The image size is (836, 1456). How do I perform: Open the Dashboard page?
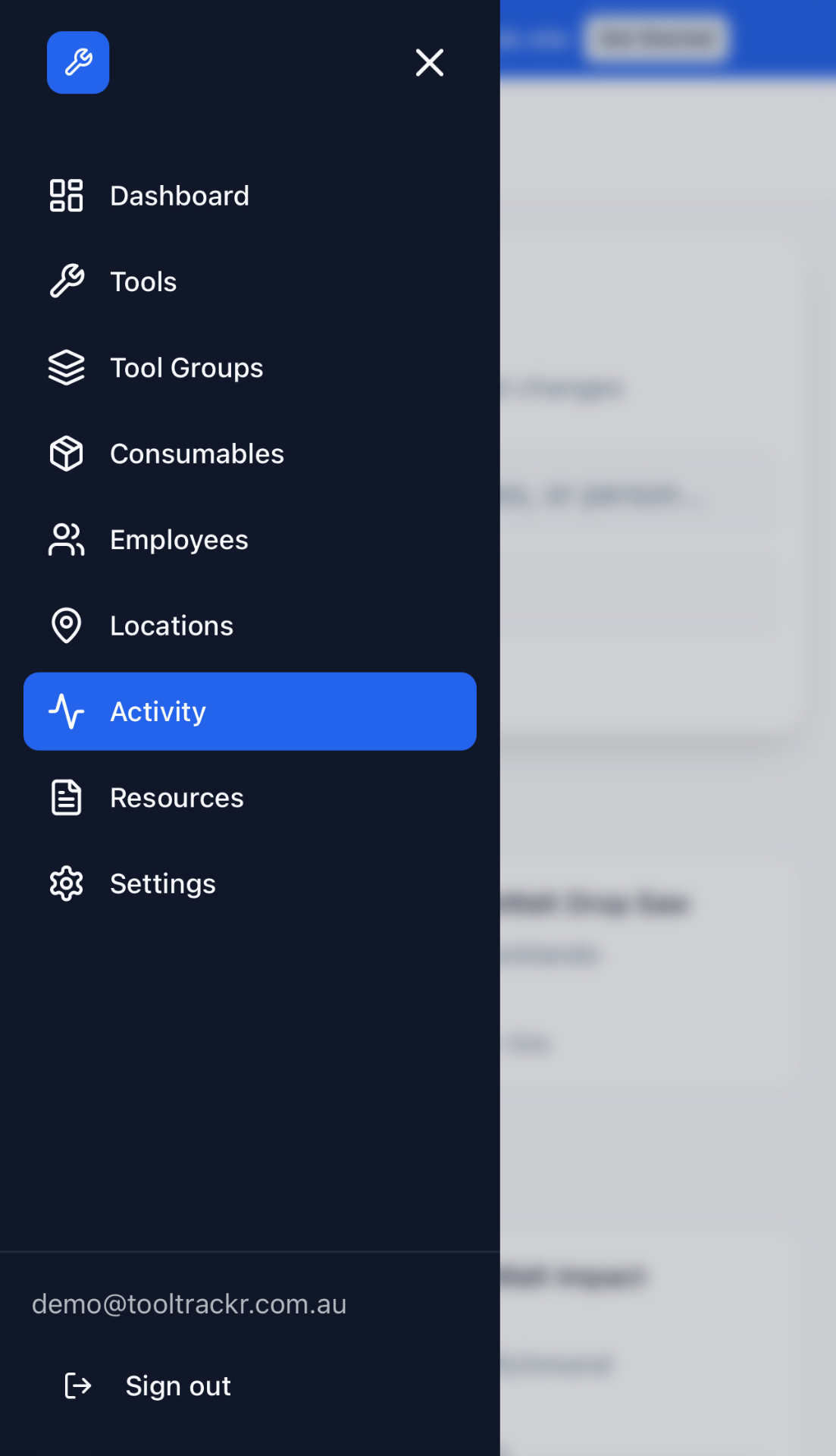point(180,196)
